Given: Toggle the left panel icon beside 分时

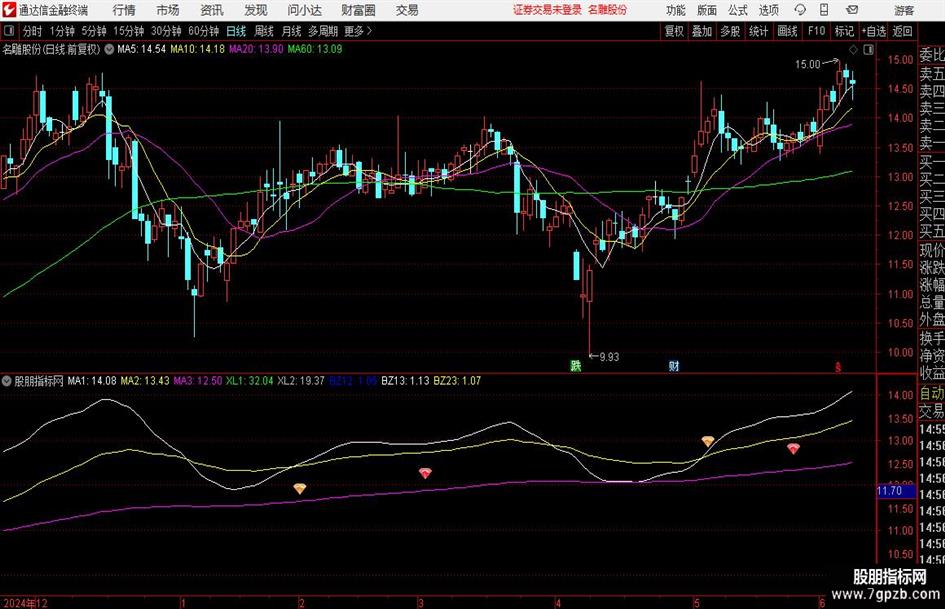Looking at the screenshot, I should pyautogui.click(x=9, y=31).
